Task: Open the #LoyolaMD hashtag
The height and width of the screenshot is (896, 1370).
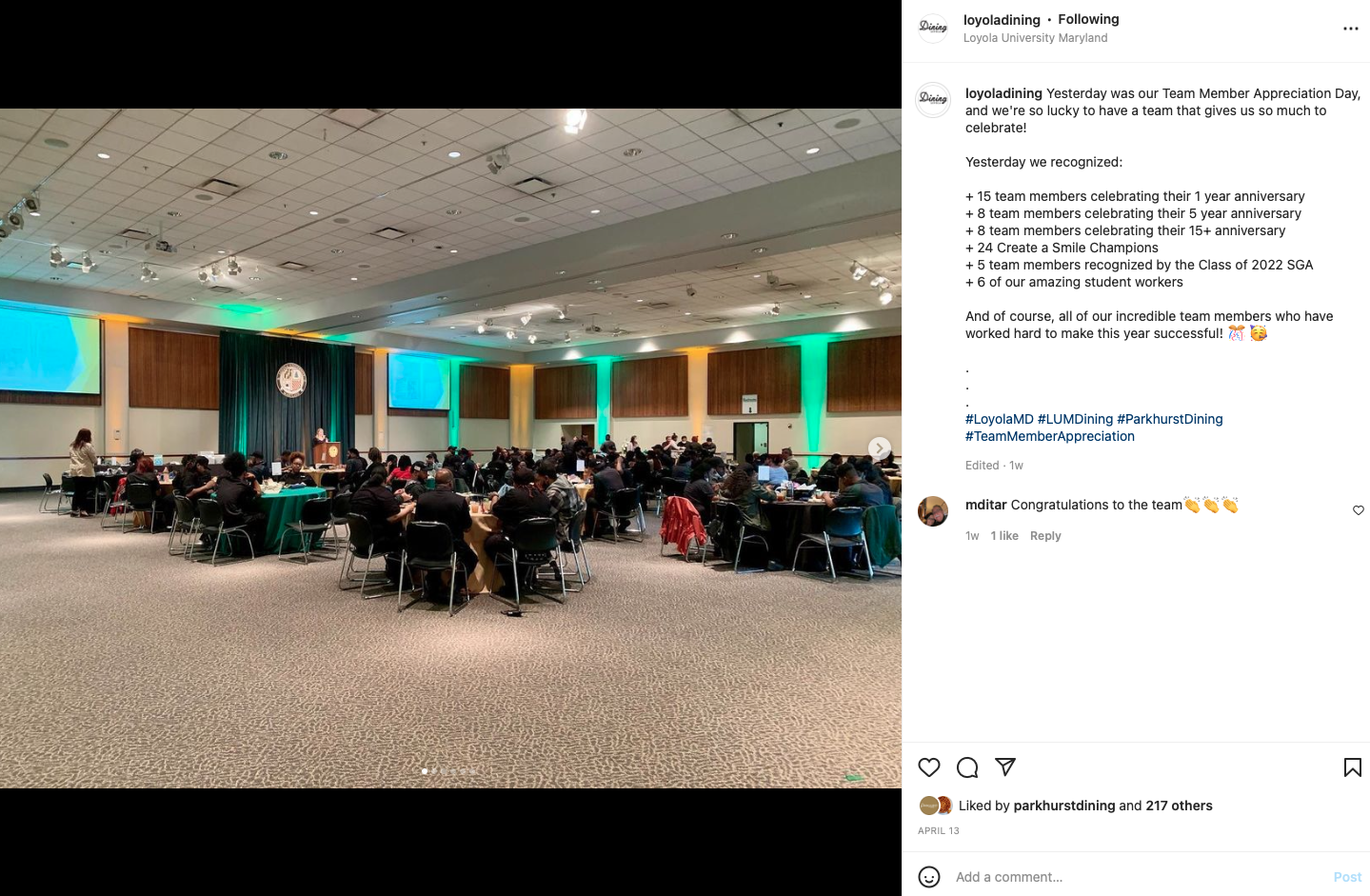Action: [x=999, y=419]
